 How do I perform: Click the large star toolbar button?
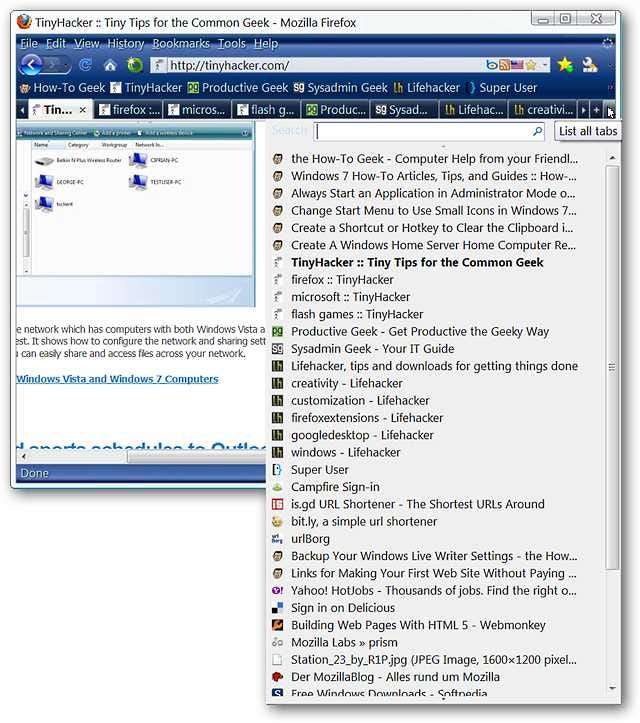click(x=565, y=65)
